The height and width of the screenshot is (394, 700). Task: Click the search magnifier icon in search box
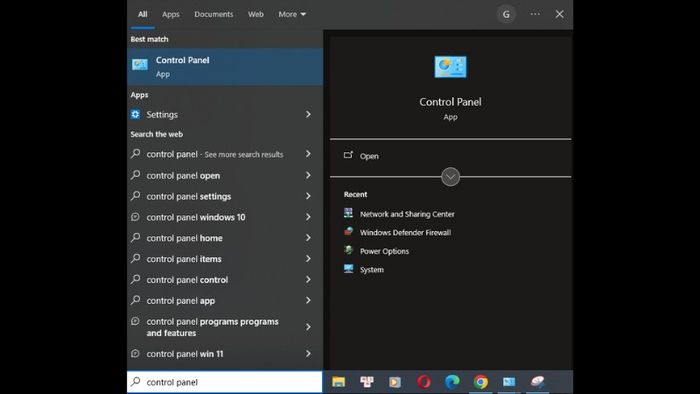136,382
